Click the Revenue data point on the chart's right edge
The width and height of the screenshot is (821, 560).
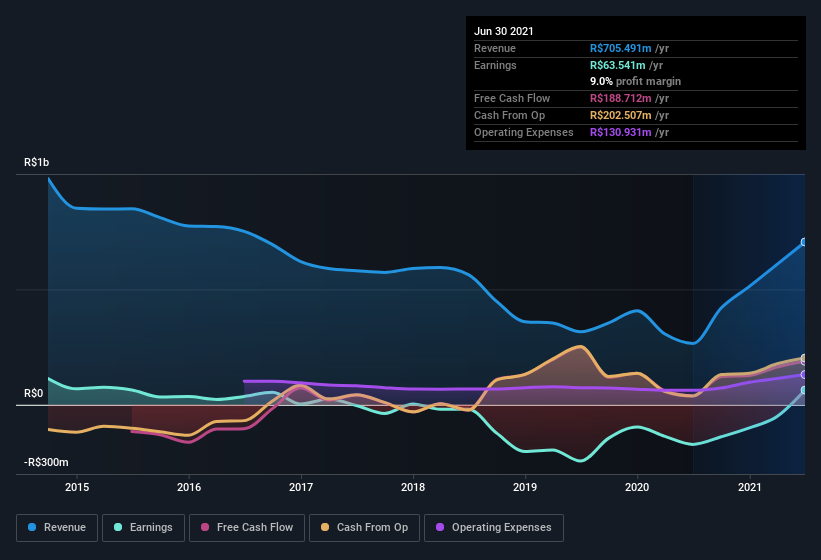(x=804, y=242)
